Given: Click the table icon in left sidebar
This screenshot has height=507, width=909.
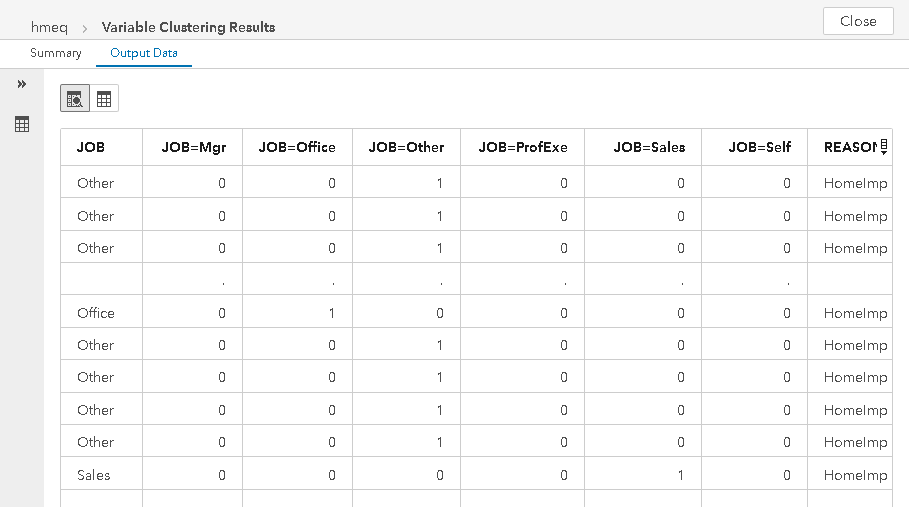Looking at the screenshot, I should [22, 124].
